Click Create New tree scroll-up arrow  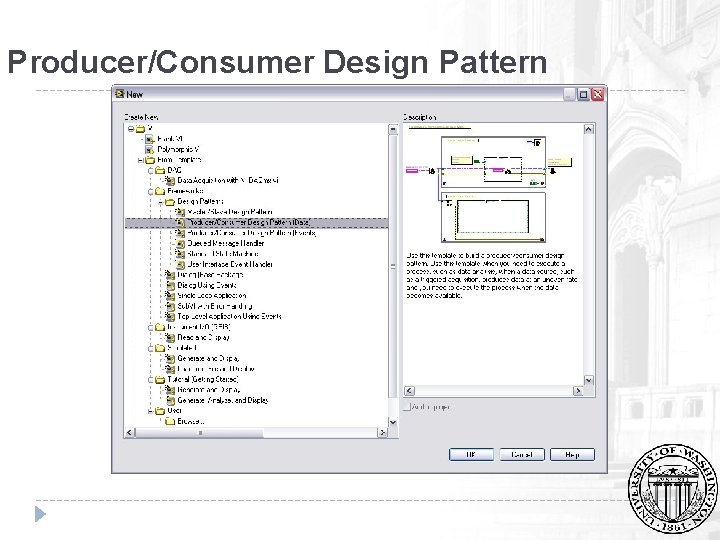point(393,129)
